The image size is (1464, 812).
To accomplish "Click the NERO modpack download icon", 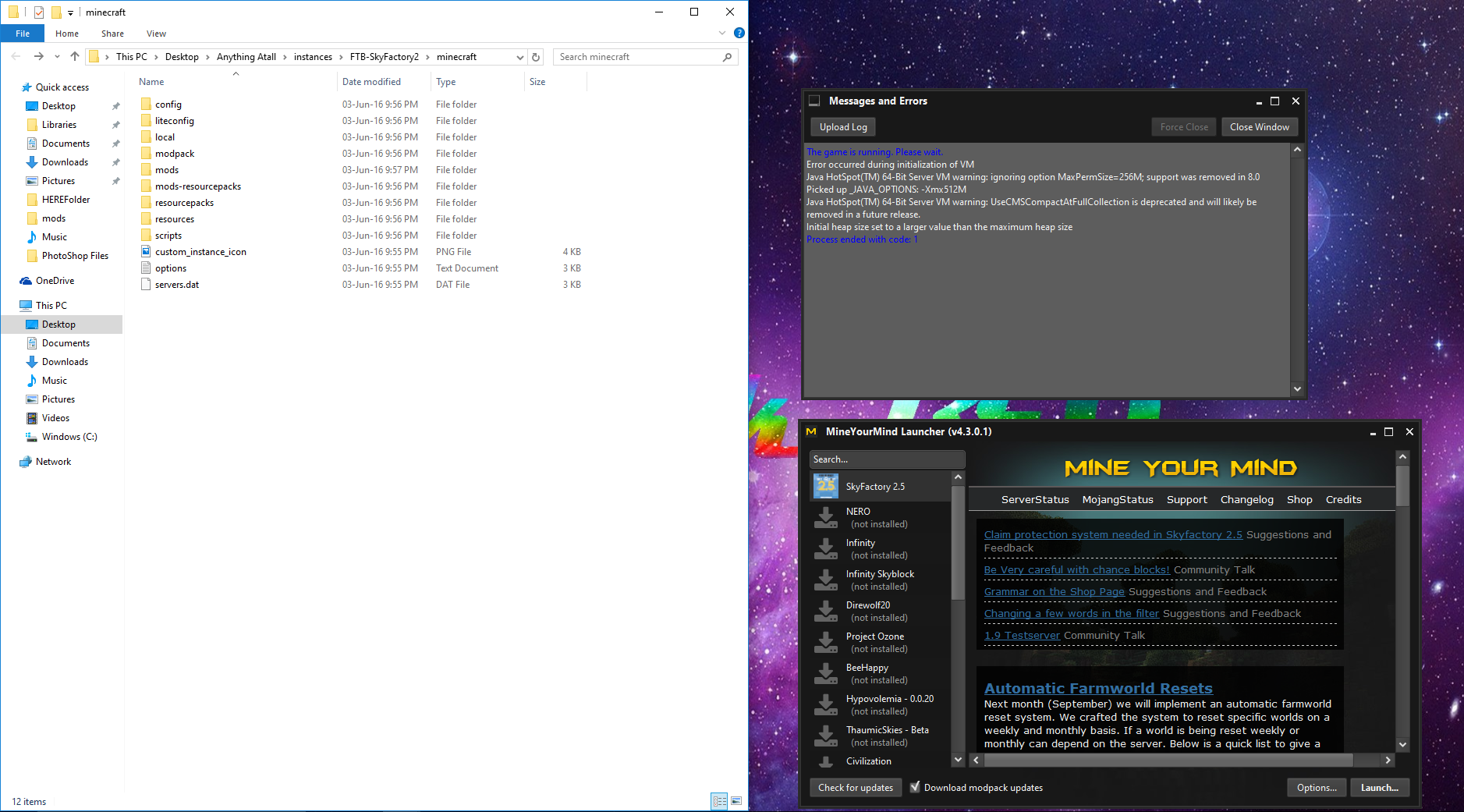I will pyautogui.click(x=825, y=517).
